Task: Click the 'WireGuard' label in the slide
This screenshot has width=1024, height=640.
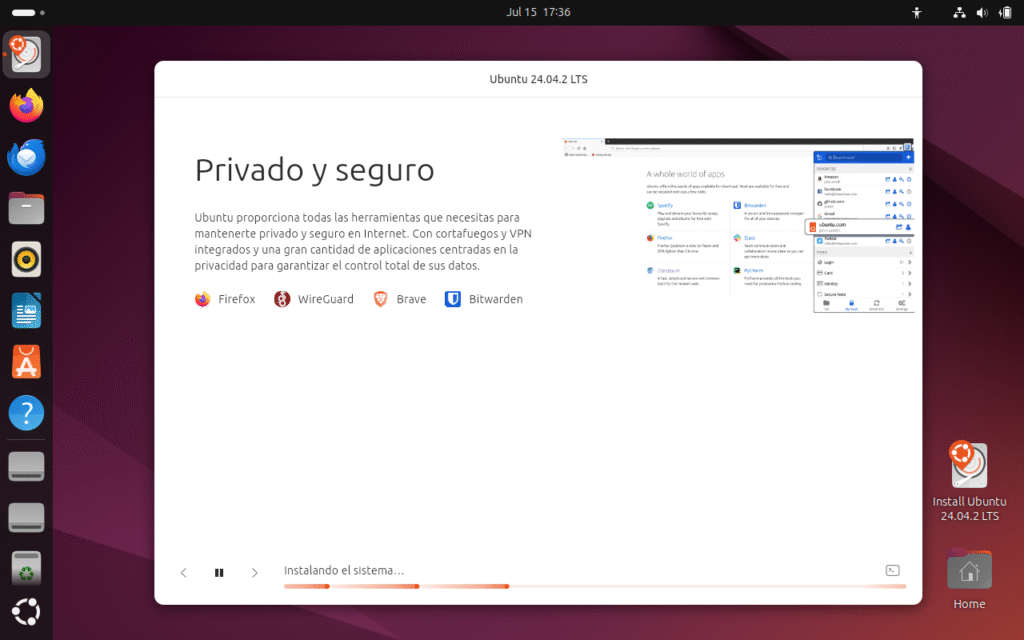Action: [325, 299]
